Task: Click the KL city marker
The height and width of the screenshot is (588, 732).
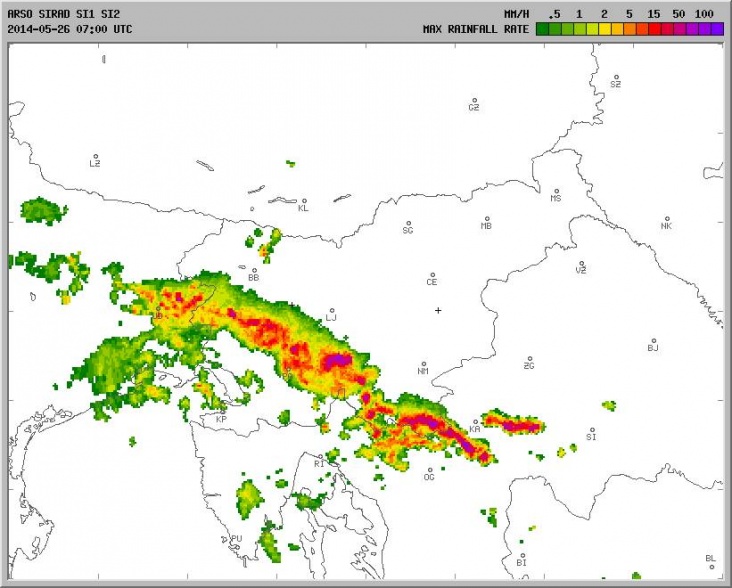Action: pyautogui.click(x=302, y=202)
